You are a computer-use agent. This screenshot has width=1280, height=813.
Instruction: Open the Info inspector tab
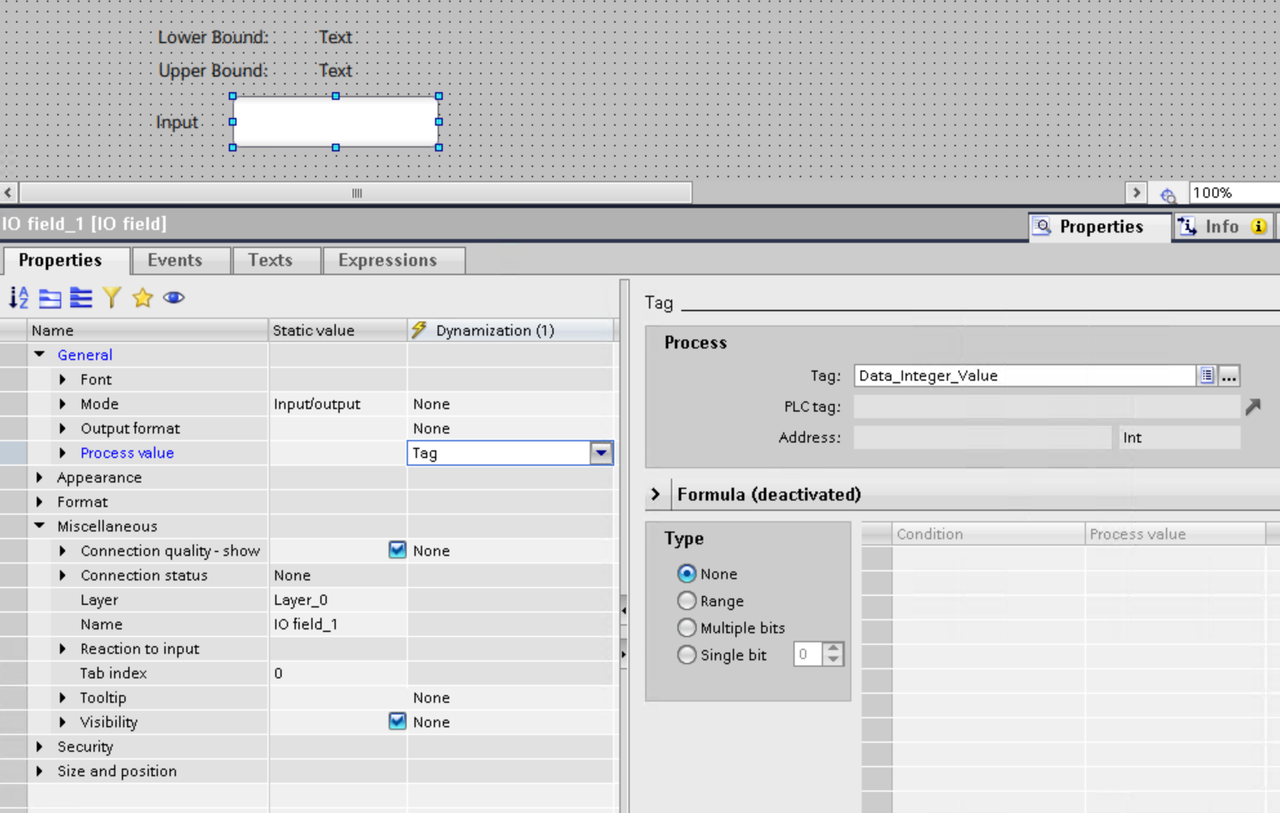1221,227
